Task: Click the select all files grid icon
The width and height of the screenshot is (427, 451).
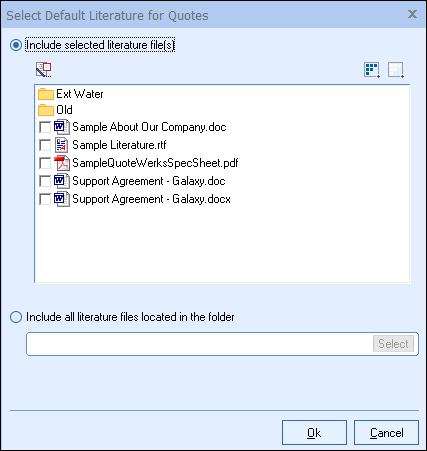Action: coord(372,70)
